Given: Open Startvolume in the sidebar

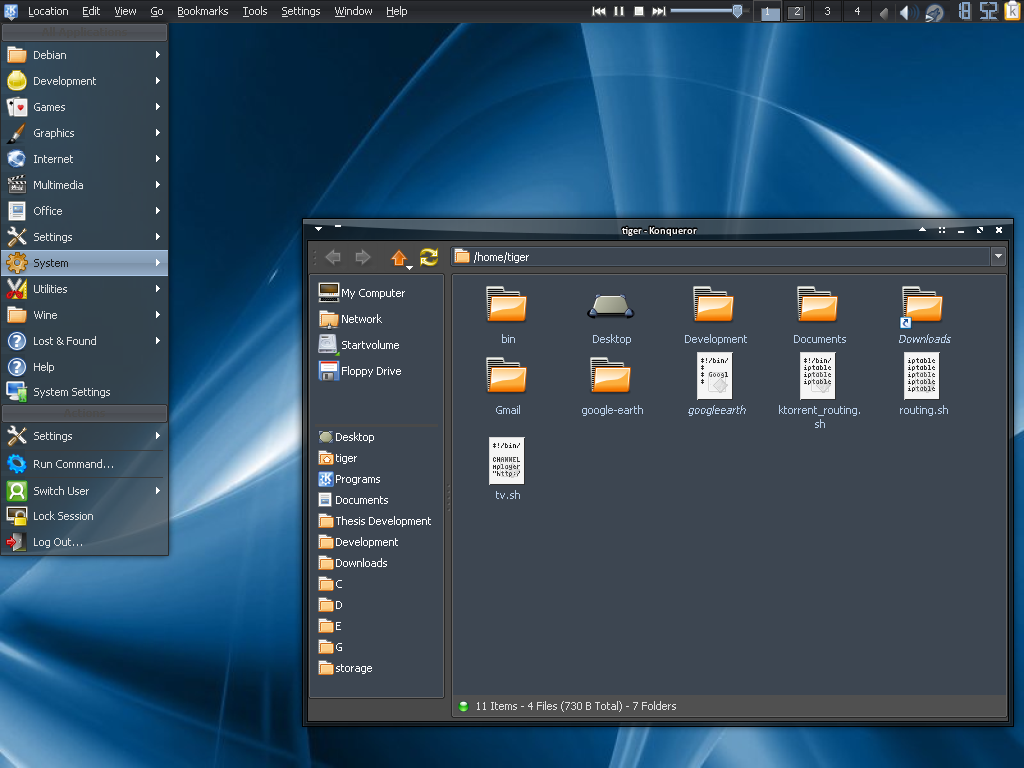Looking at the screenshot, I should pos(359,344).
